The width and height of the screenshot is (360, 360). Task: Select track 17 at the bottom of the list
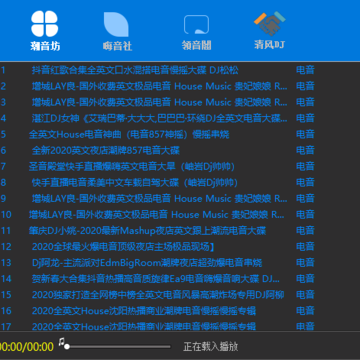144,326
